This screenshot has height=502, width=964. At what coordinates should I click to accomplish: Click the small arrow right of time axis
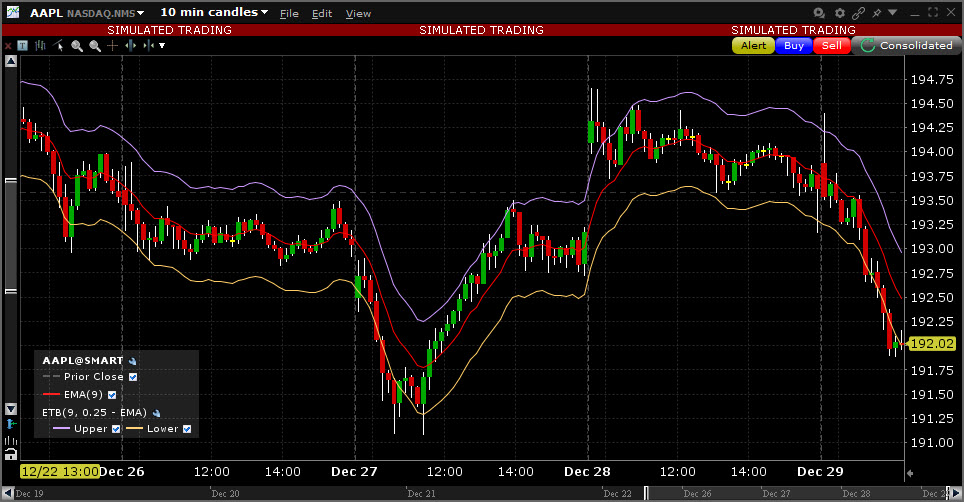[910, 473]
